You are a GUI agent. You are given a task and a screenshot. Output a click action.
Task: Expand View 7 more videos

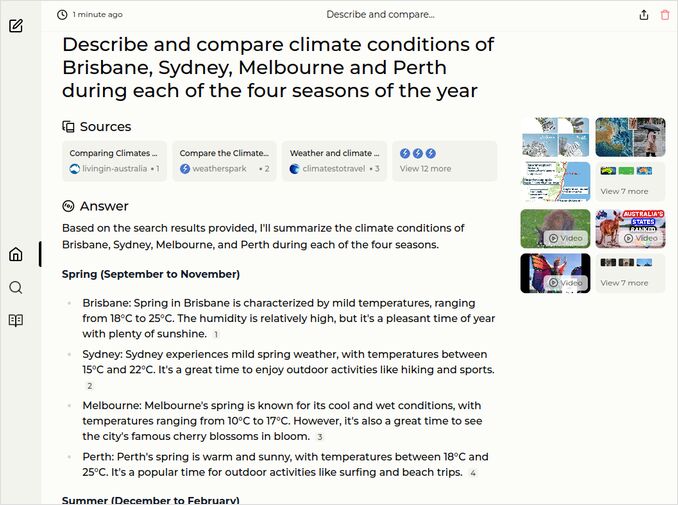[630, 273]
